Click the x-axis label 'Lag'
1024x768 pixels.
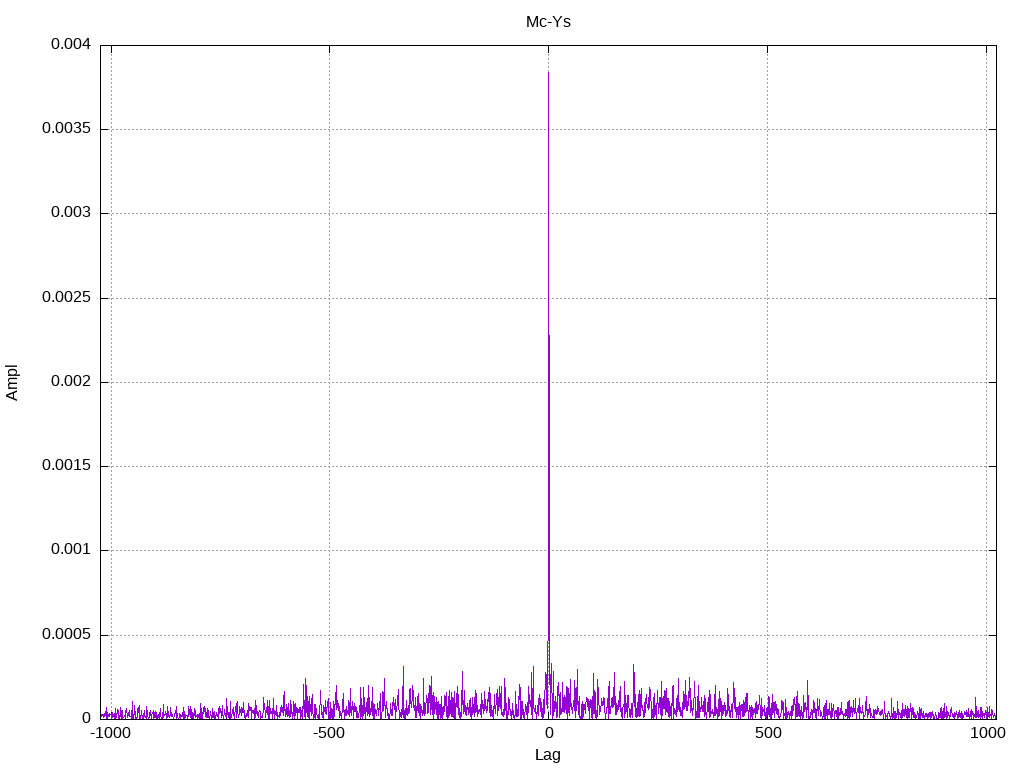[547, 755]
